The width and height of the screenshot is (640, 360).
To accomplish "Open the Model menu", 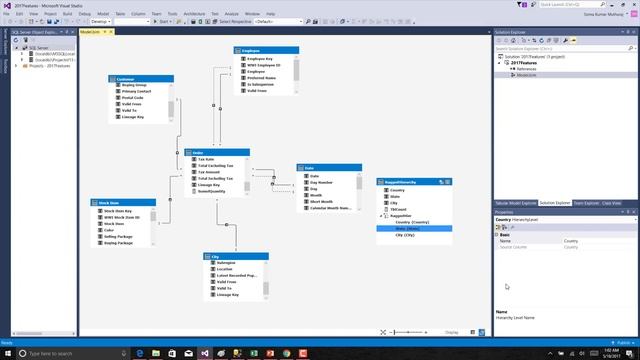I will point(103,14).
